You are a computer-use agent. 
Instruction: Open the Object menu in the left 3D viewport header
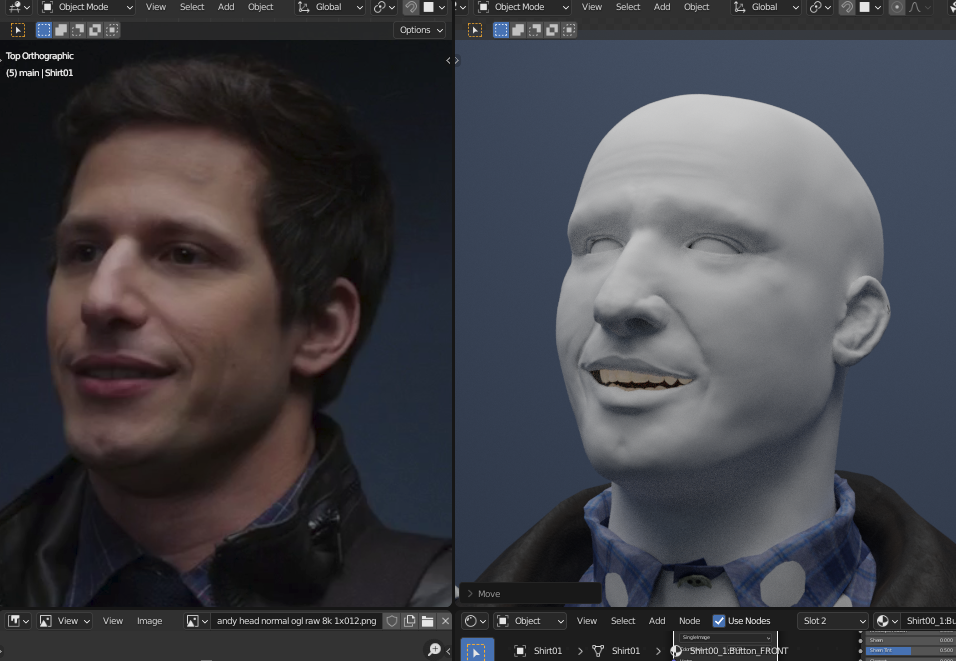point(260,7)
